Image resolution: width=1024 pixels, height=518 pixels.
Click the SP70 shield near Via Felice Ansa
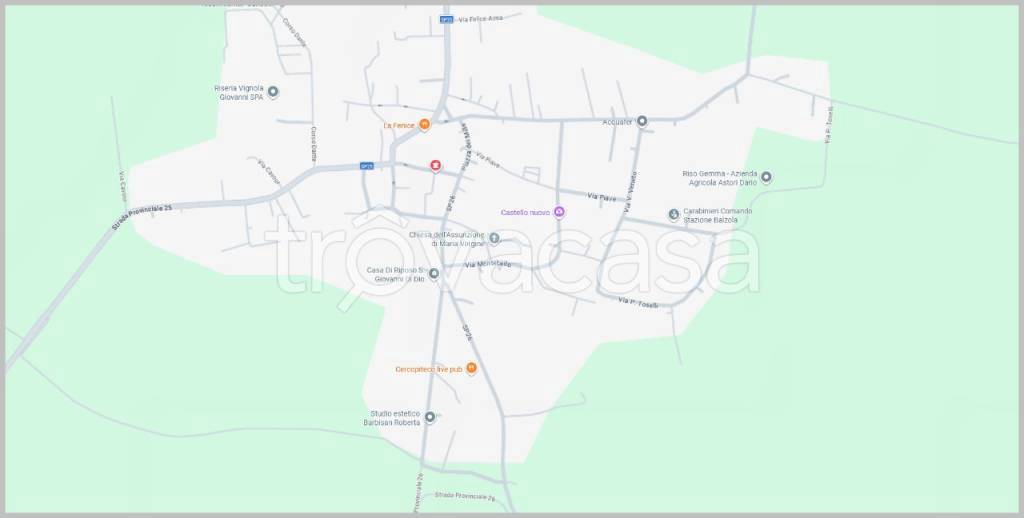(446, 19)
